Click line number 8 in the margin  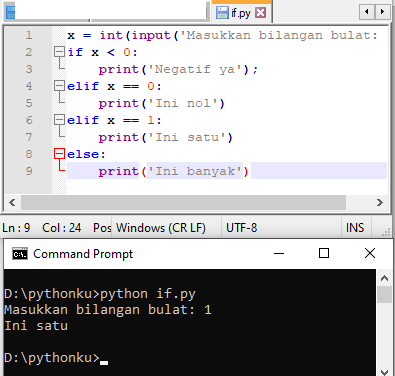(29, 154)
